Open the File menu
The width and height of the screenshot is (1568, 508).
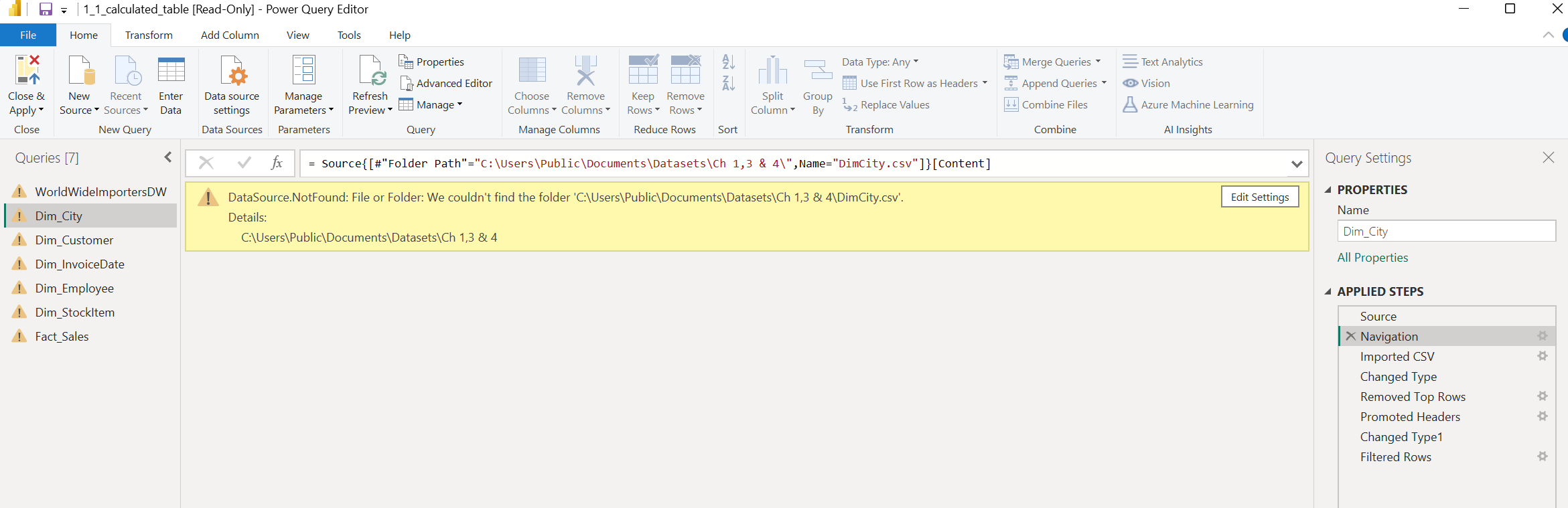pos(28,35)
